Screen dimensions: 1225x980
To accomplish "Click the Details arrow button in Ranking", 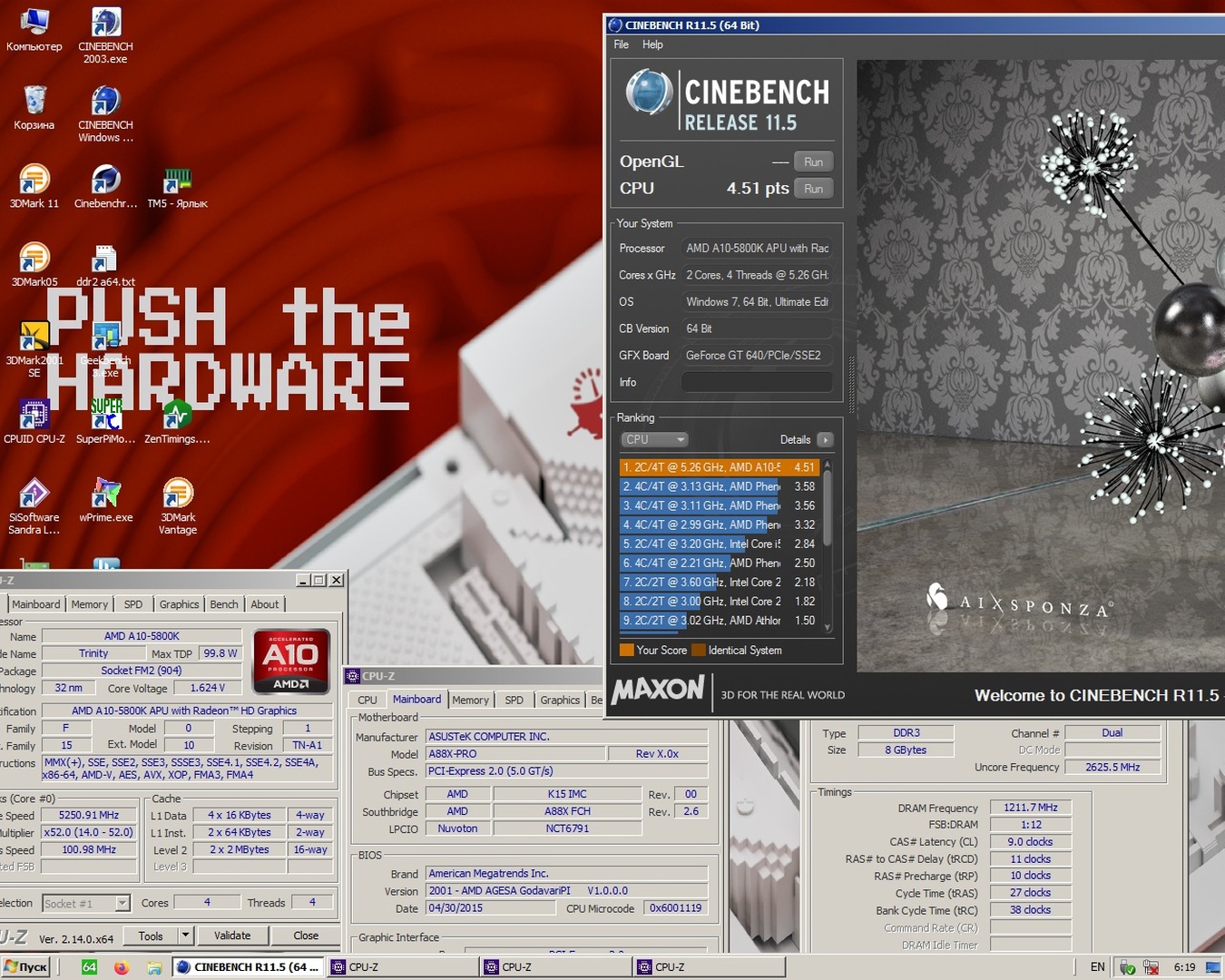I will click(825, 439).
